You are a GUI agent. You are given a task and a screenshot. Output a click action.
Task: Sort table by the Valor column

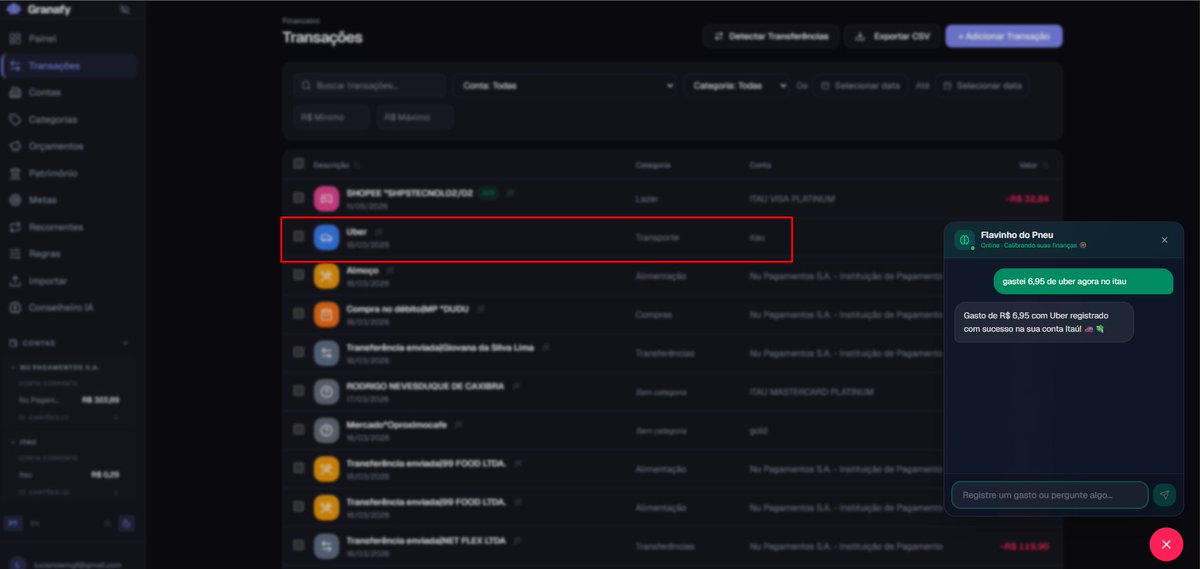pos(1033,164)
